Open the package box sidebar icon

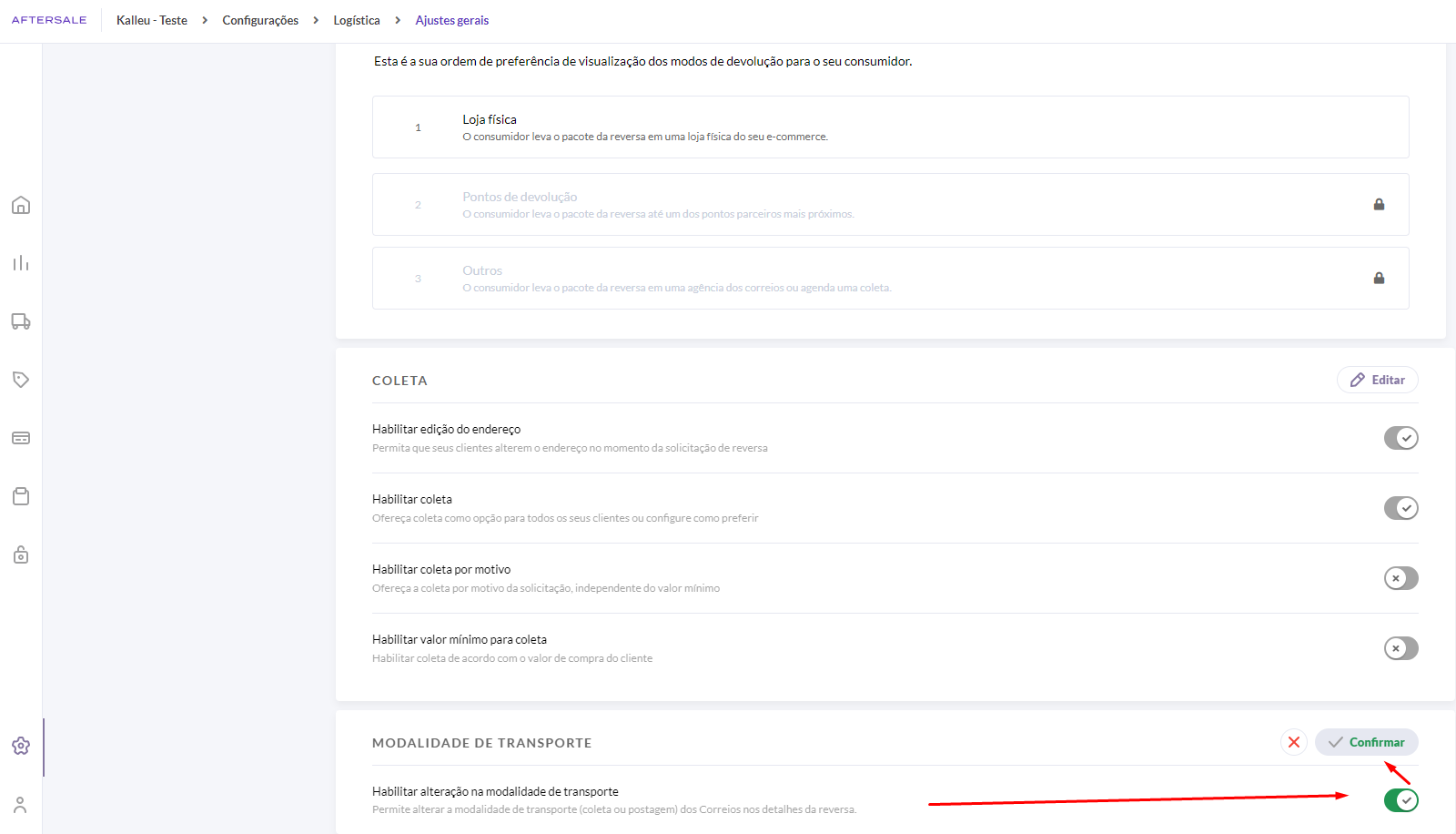pyautogui.click(x=21, y=496)
